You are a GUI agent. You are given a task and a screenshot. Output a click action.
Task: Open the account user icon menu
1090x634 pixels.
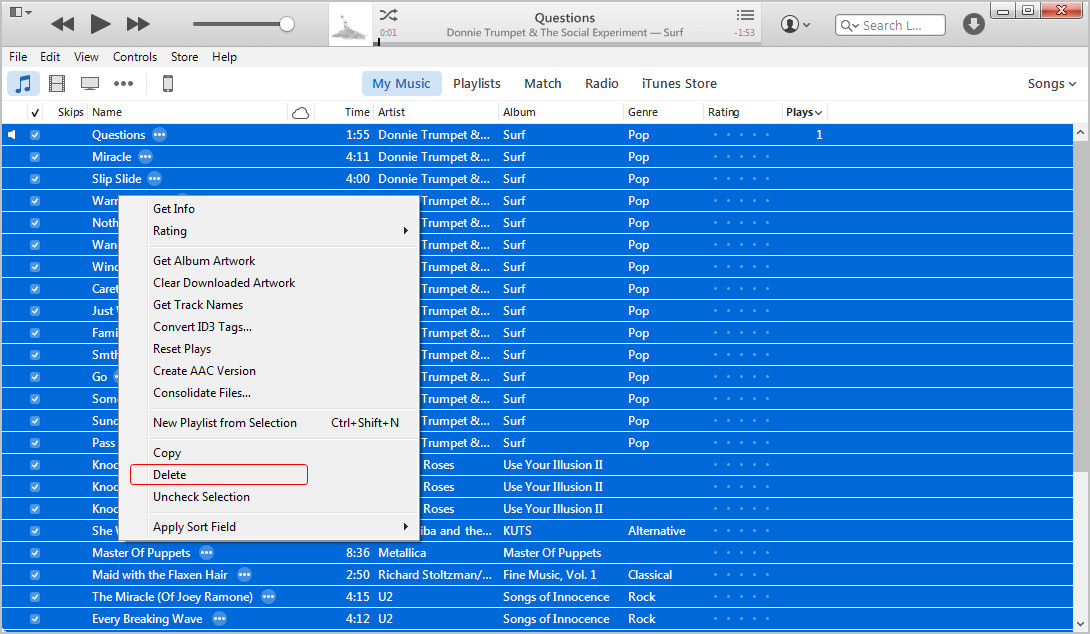(x=795, y=24)
